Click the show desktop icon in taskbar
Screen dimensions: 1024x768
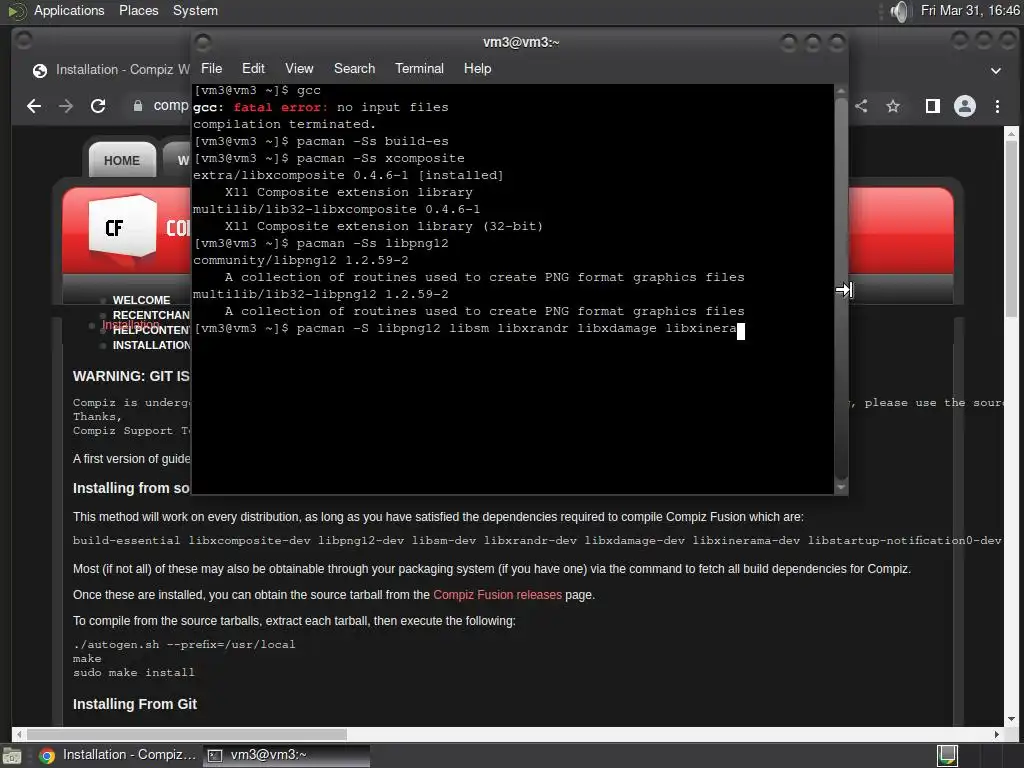tap(12, 756)
